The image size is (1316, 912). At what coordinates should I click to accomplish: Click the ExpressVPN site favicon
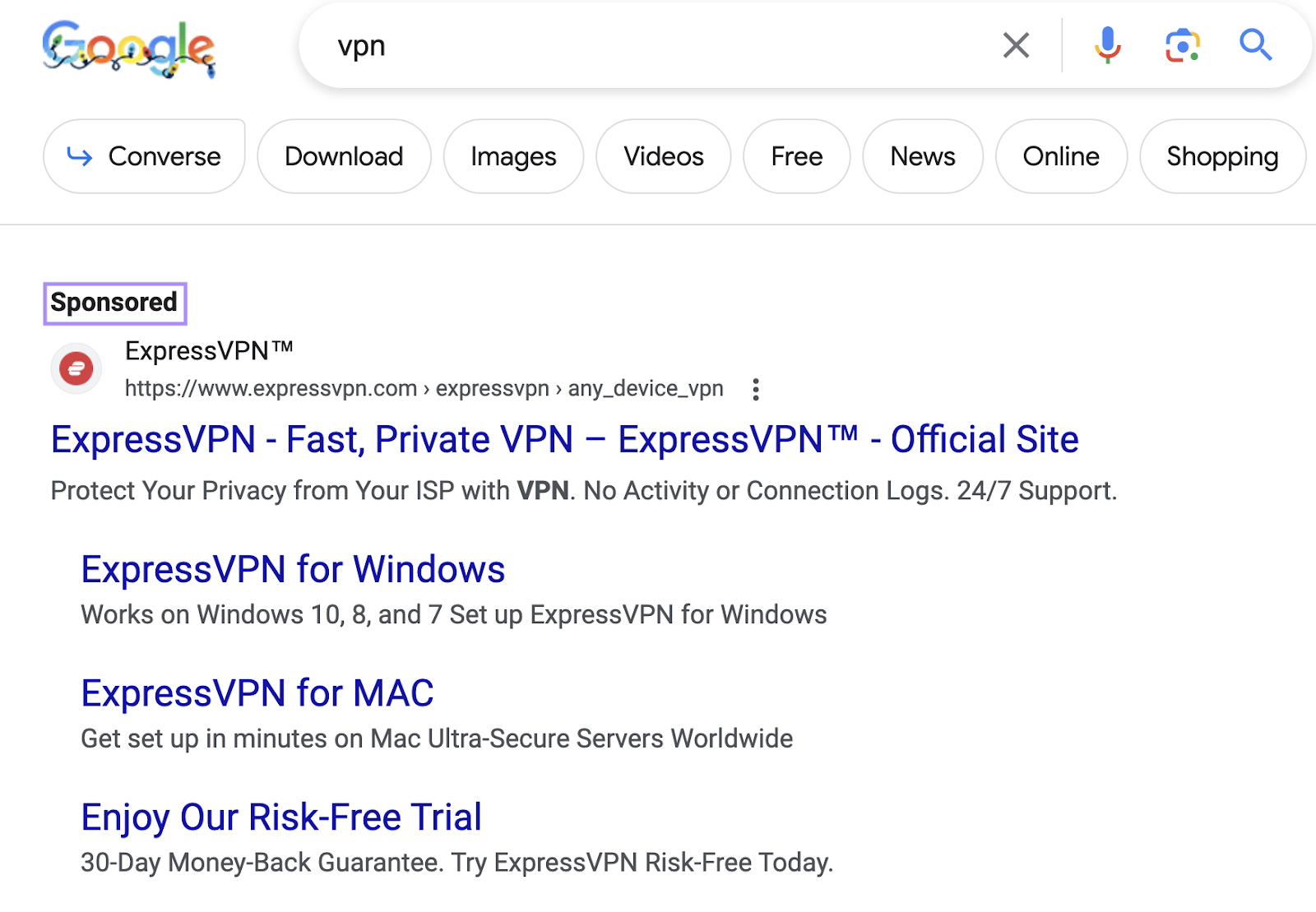(76, 368)
